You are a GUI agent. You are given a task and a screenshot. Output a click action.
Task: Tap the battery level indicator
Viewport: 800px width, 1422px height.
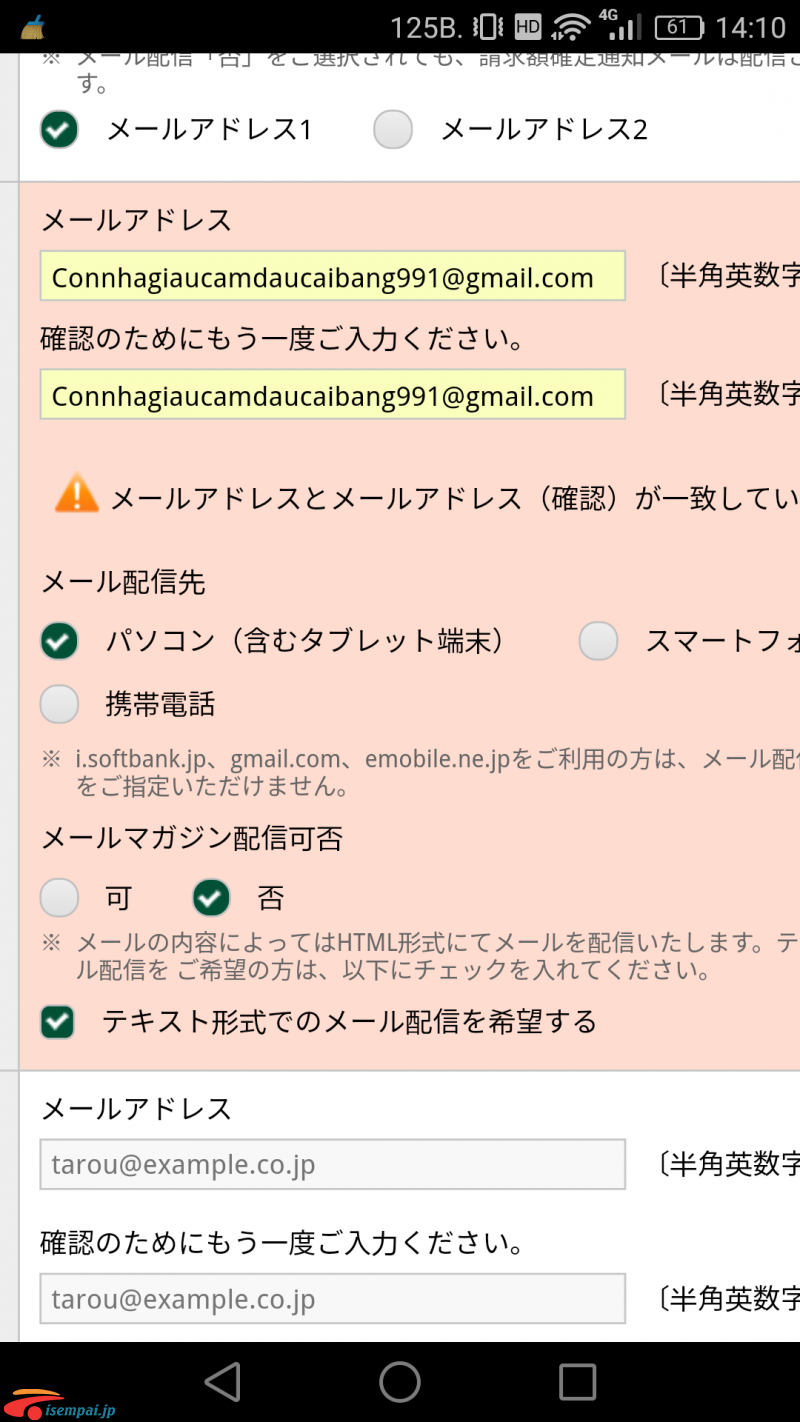[x=678, y=26]
